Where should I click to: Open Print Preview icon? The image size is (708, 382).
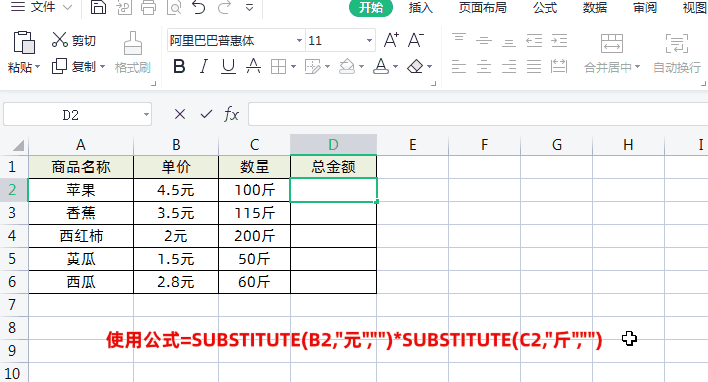173,7
